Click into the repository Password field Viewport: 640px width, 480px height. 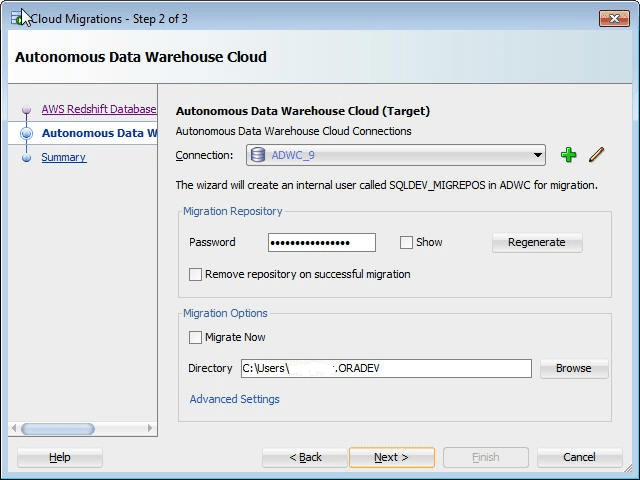[x=322, y=242]
